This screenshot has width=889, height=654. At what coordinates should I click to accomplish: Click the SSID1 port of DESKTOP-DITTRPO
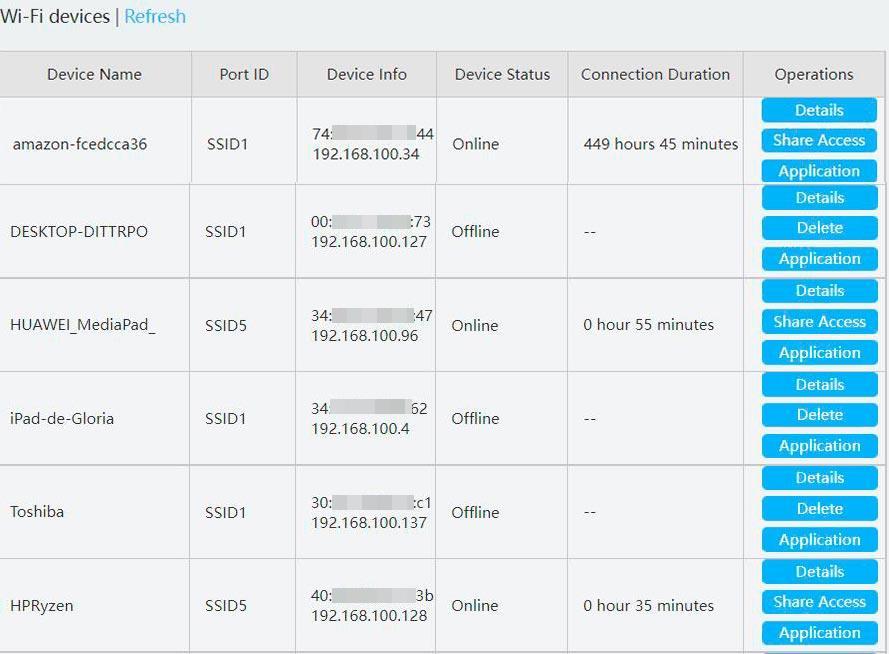[x=226, y=231]
